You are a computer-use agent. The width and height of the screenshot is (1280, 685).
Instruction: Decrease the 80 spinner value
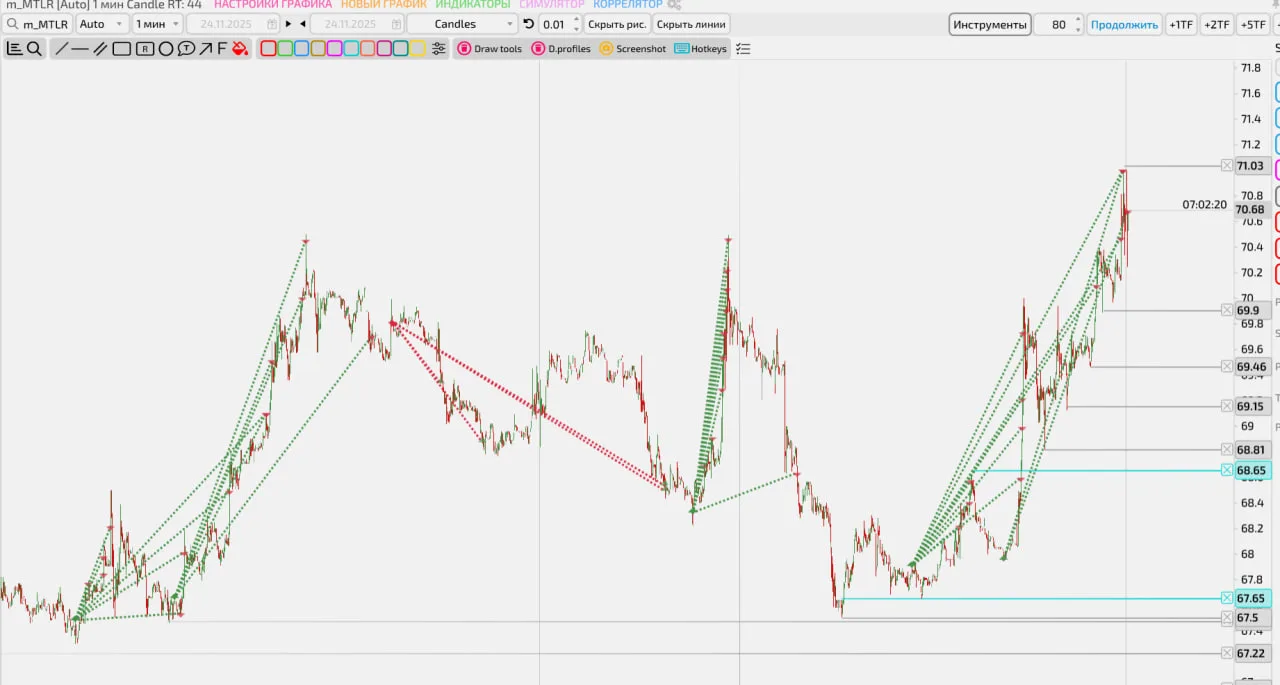point(1078,29)
